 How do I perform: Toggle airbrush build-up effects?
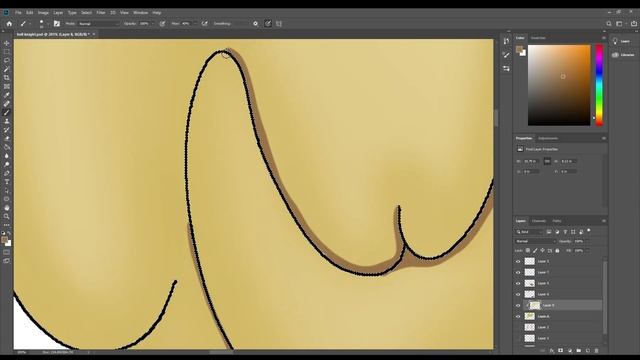coord(204,24)
